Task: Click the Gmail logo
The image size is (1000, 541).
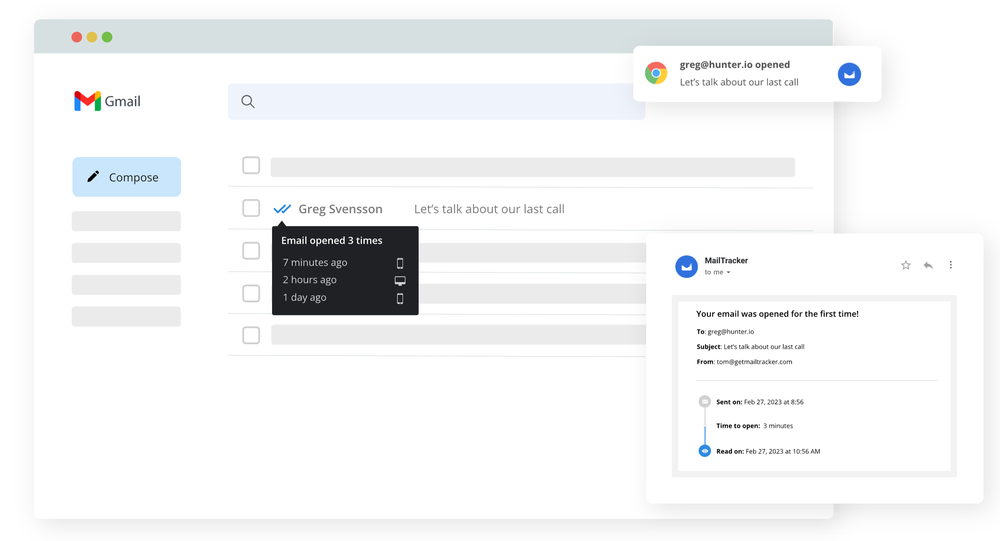Action: (107, 101)
